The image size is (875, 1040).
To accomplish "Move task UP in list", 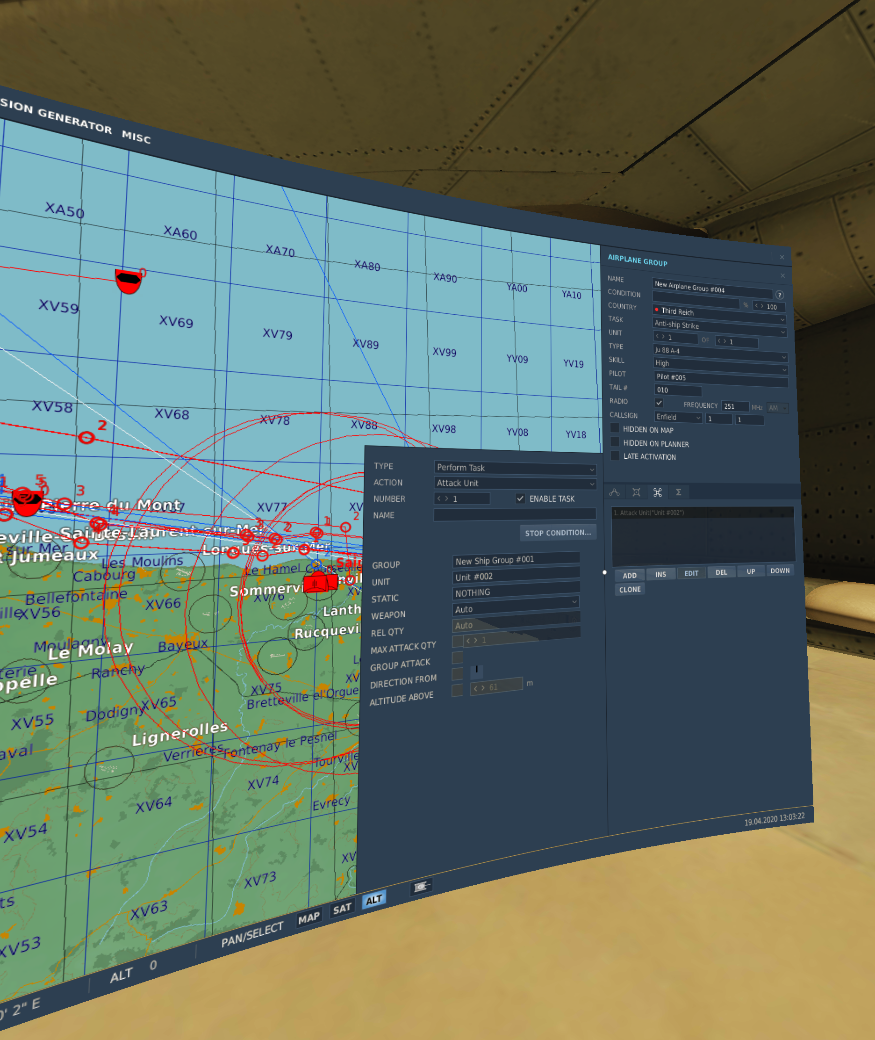I will [751, 571].
